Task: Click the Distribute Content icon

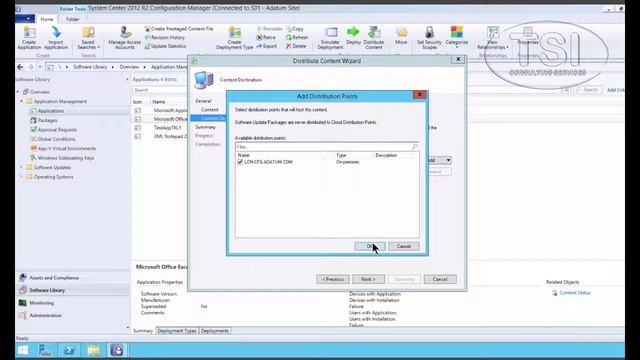Action: [373, 38]
